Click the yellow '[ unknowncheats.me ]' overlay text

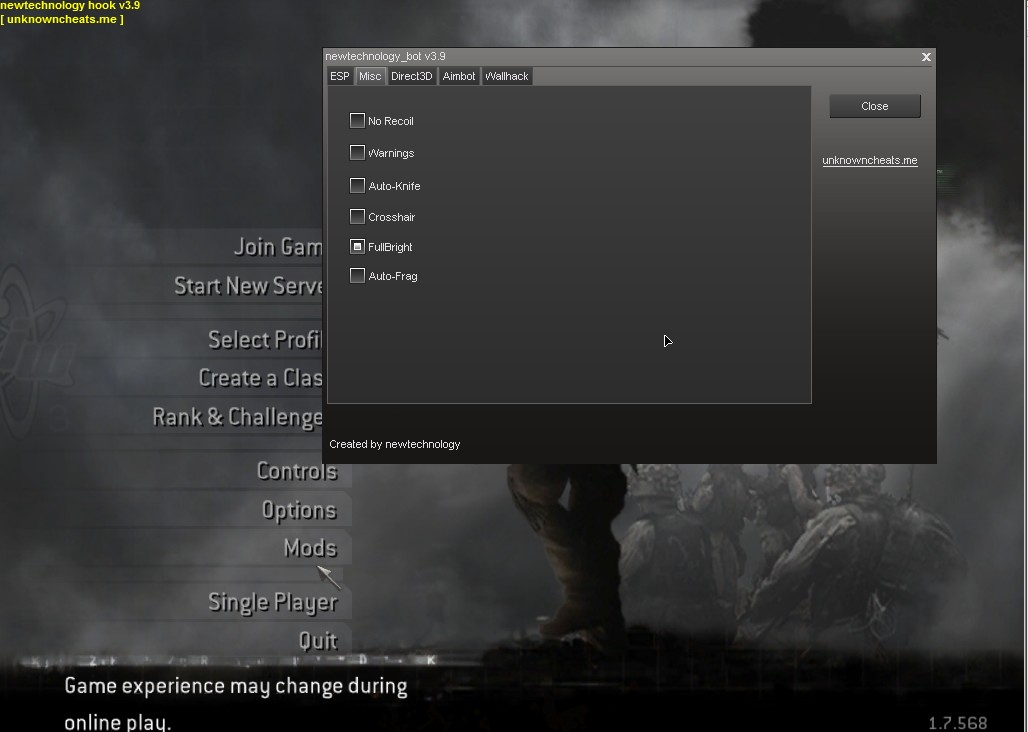tap(62, 19)
